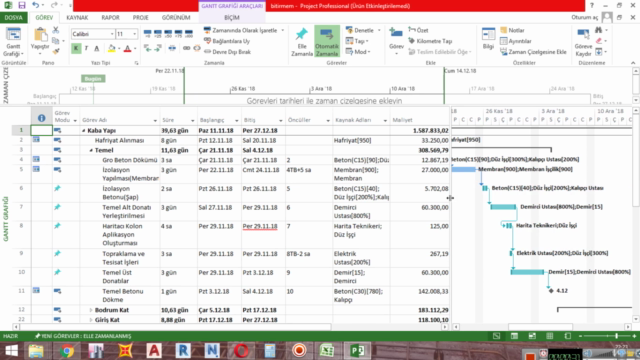Collapse the Kaba Yapı summary task

coord(84,131)
